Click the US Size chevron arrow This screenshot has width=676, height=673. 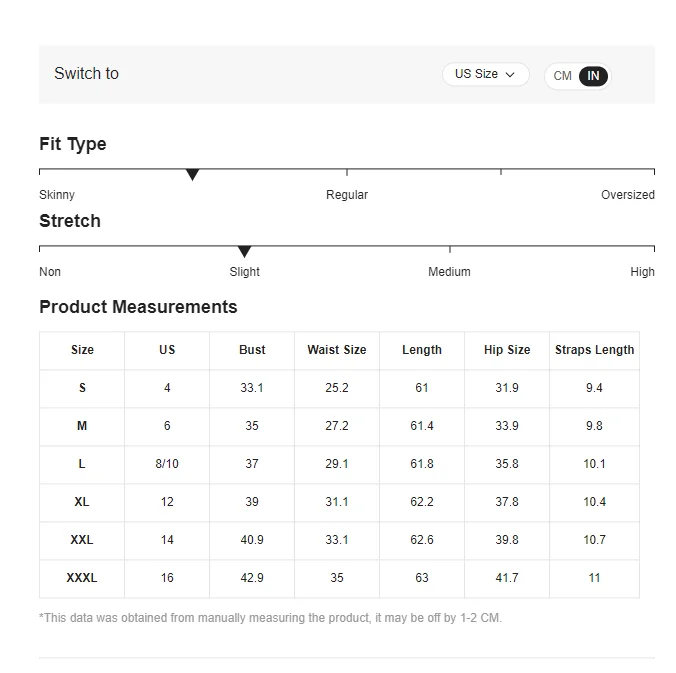510,75
